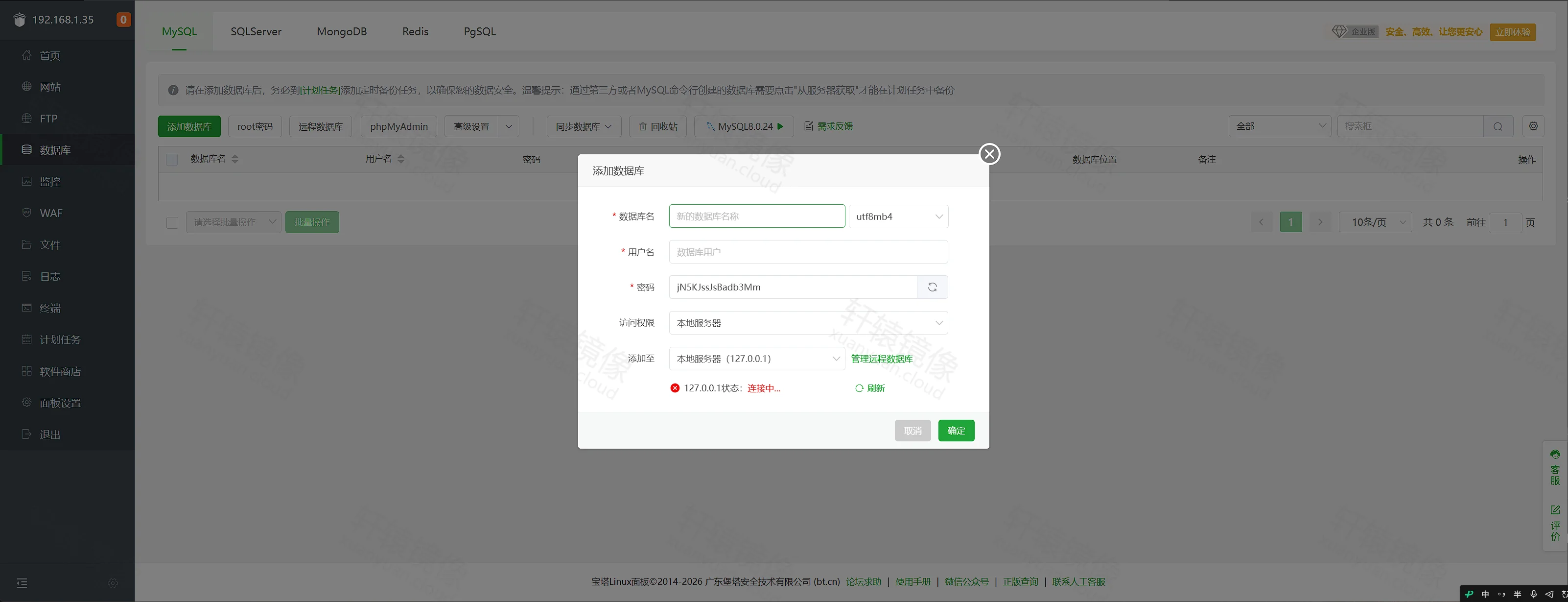Go to next page arrow
The height and width of the screenshot is (602, 1568).
(1320, 222)
